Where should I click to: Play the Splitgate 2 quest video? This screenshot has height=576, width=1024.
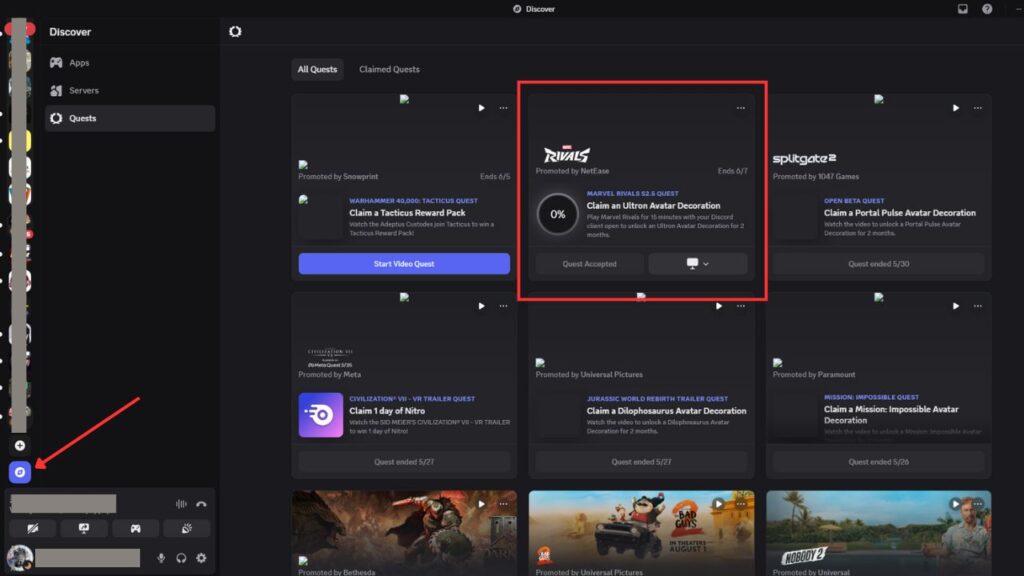(955, 108)
